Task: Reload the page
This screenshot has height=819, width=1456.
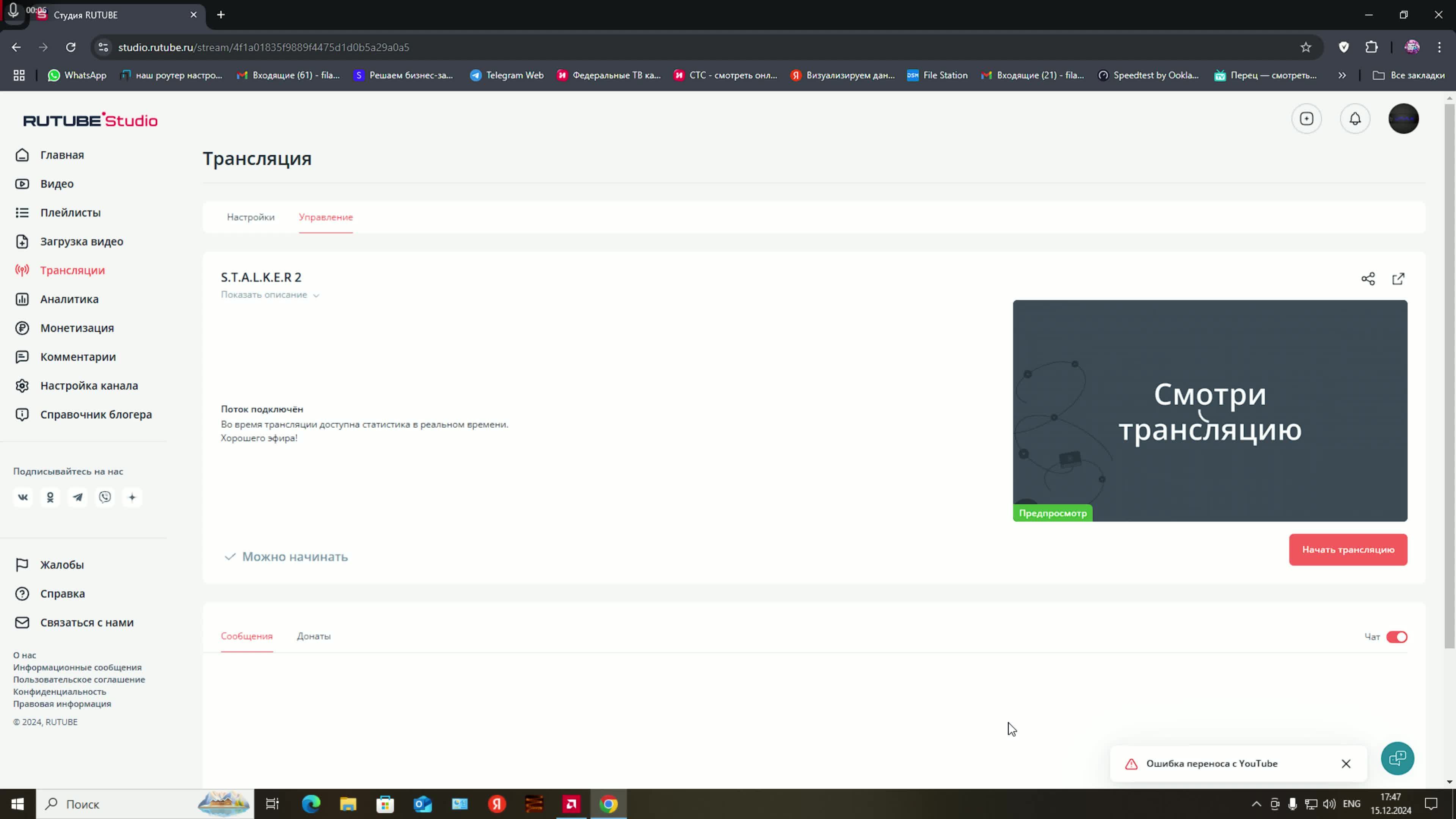Action: (x=71, y=47)
